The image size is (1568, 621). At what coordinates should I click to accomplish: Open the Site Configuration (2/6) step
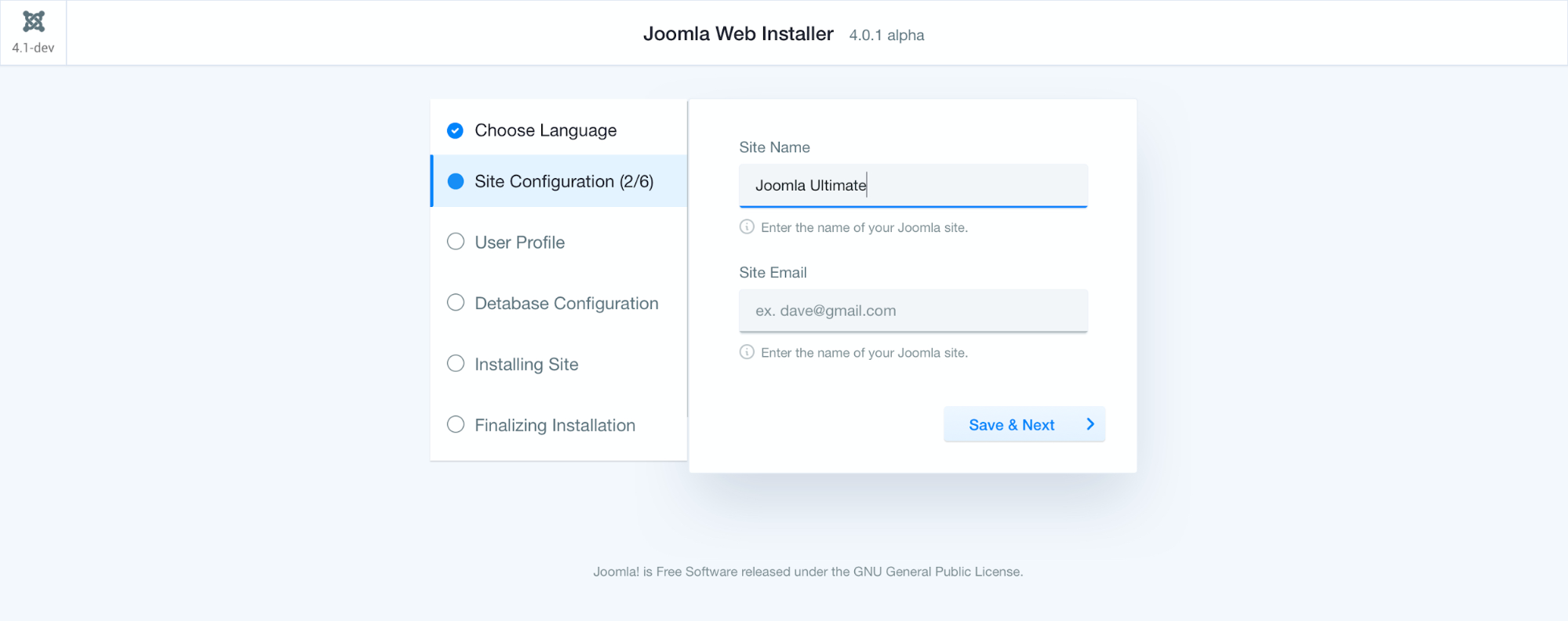558,181
